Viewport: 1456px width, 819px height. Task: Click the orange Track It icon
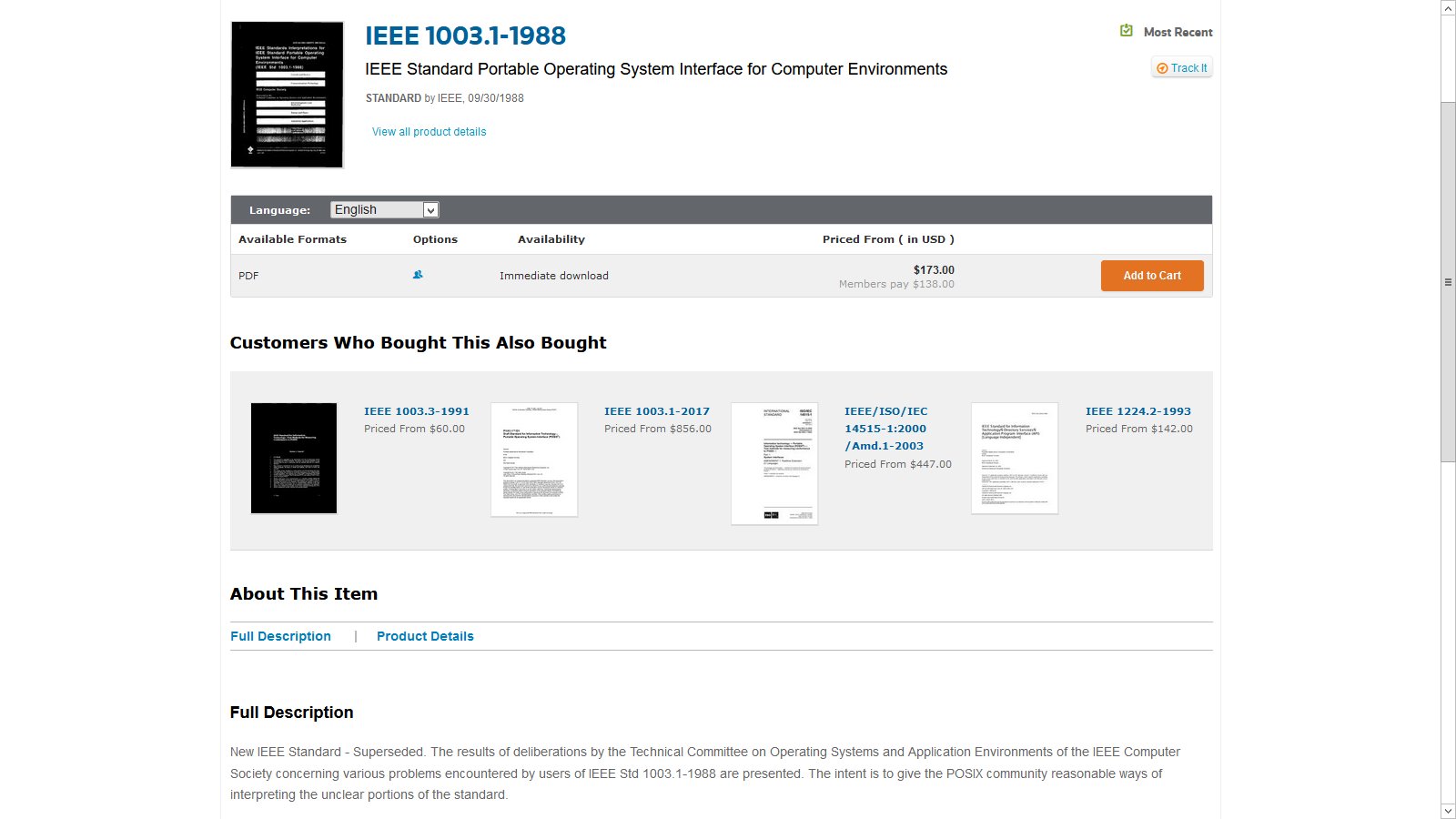pyautogui.click(x=1162, y=68)
